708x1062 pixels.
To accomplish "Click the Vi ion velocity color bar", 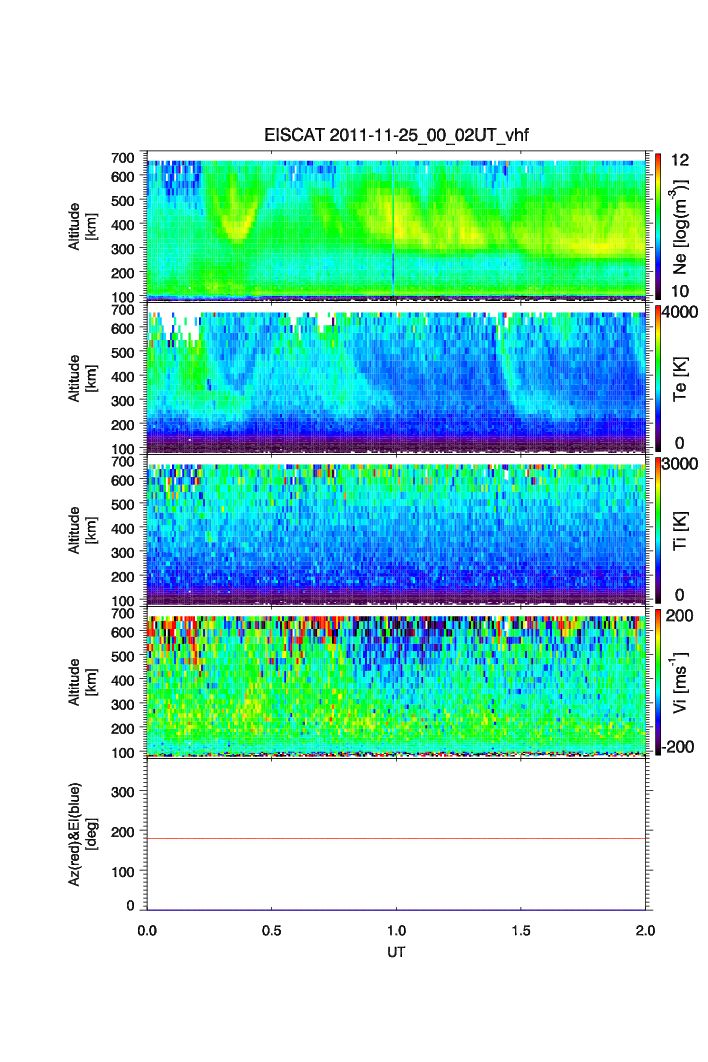I will (658, 682).
